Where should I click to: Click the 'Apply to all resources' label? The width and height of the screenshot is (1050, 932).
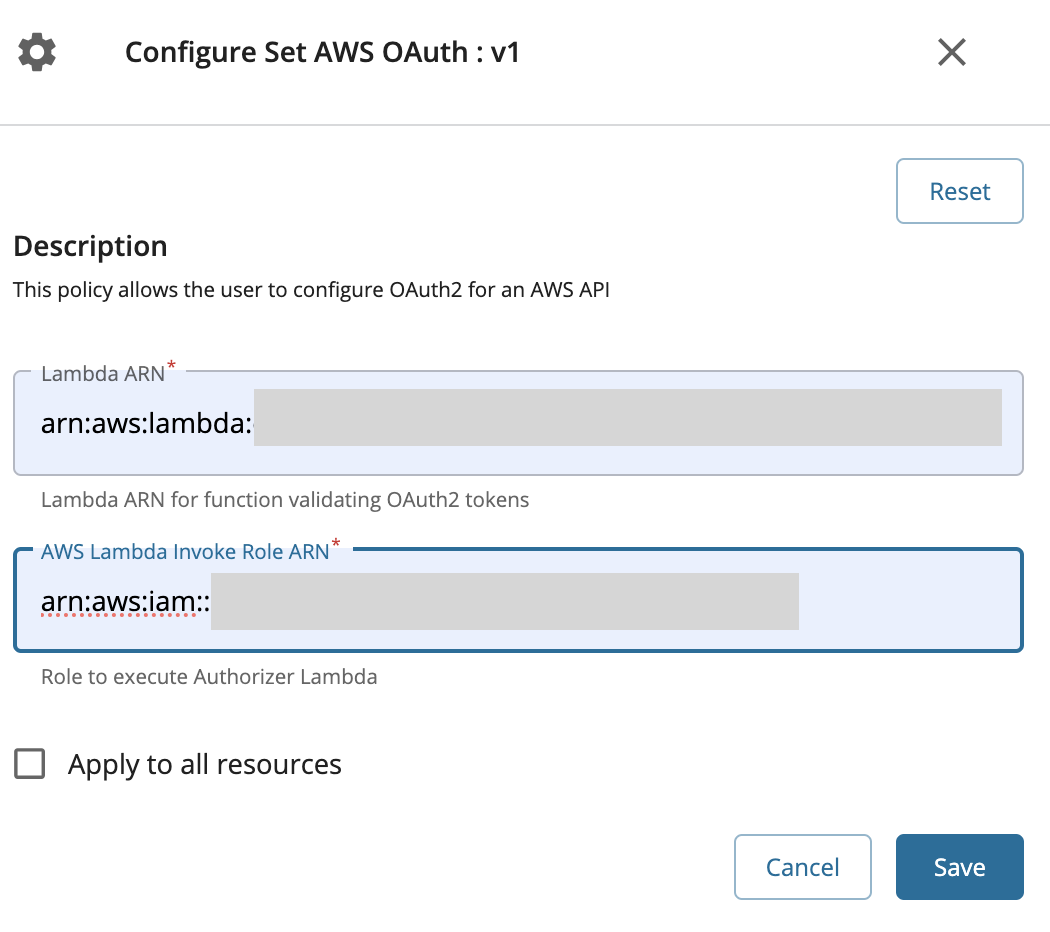pos(205,765)
